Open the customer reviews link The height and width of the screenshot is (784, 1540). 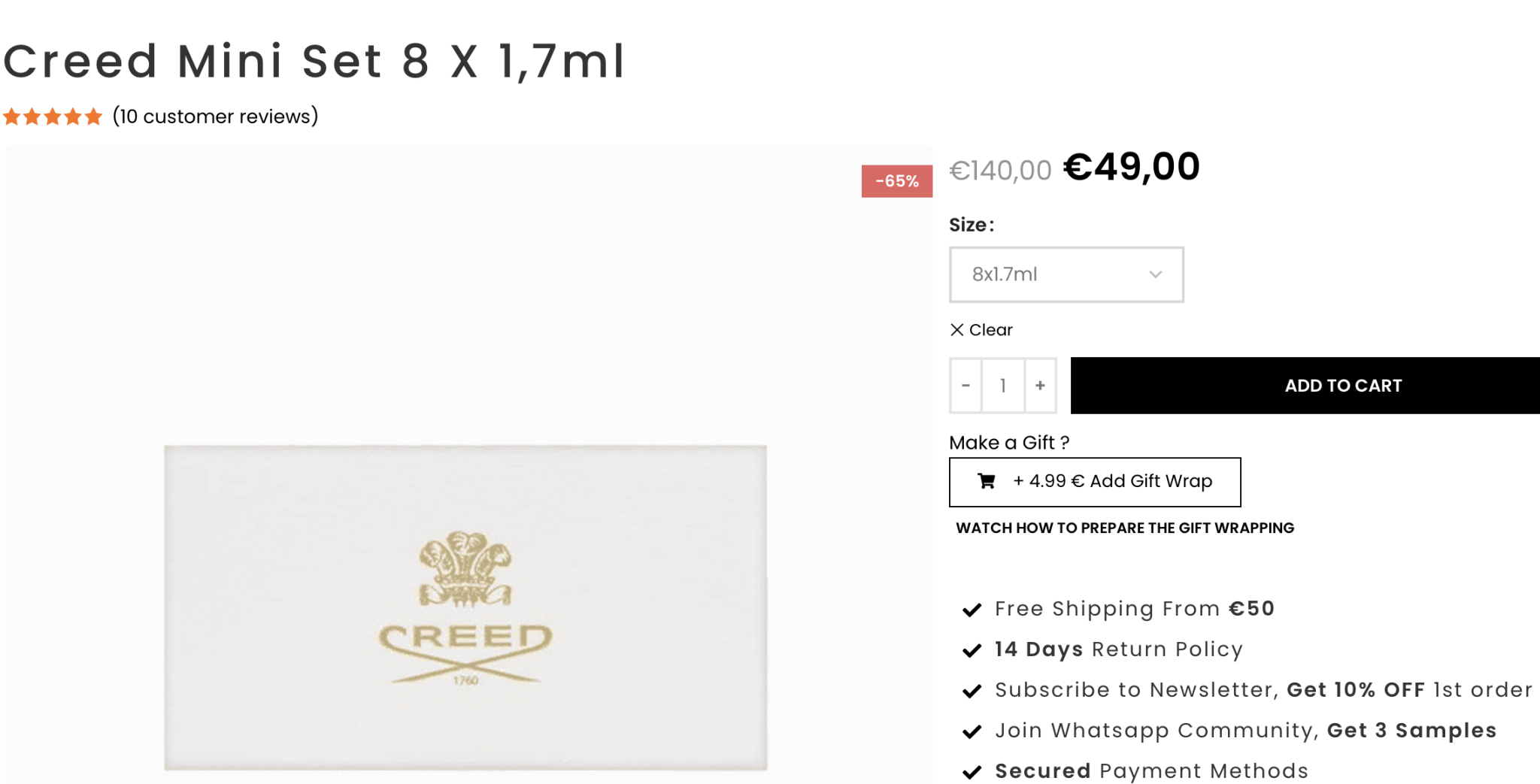click(216, 117)
